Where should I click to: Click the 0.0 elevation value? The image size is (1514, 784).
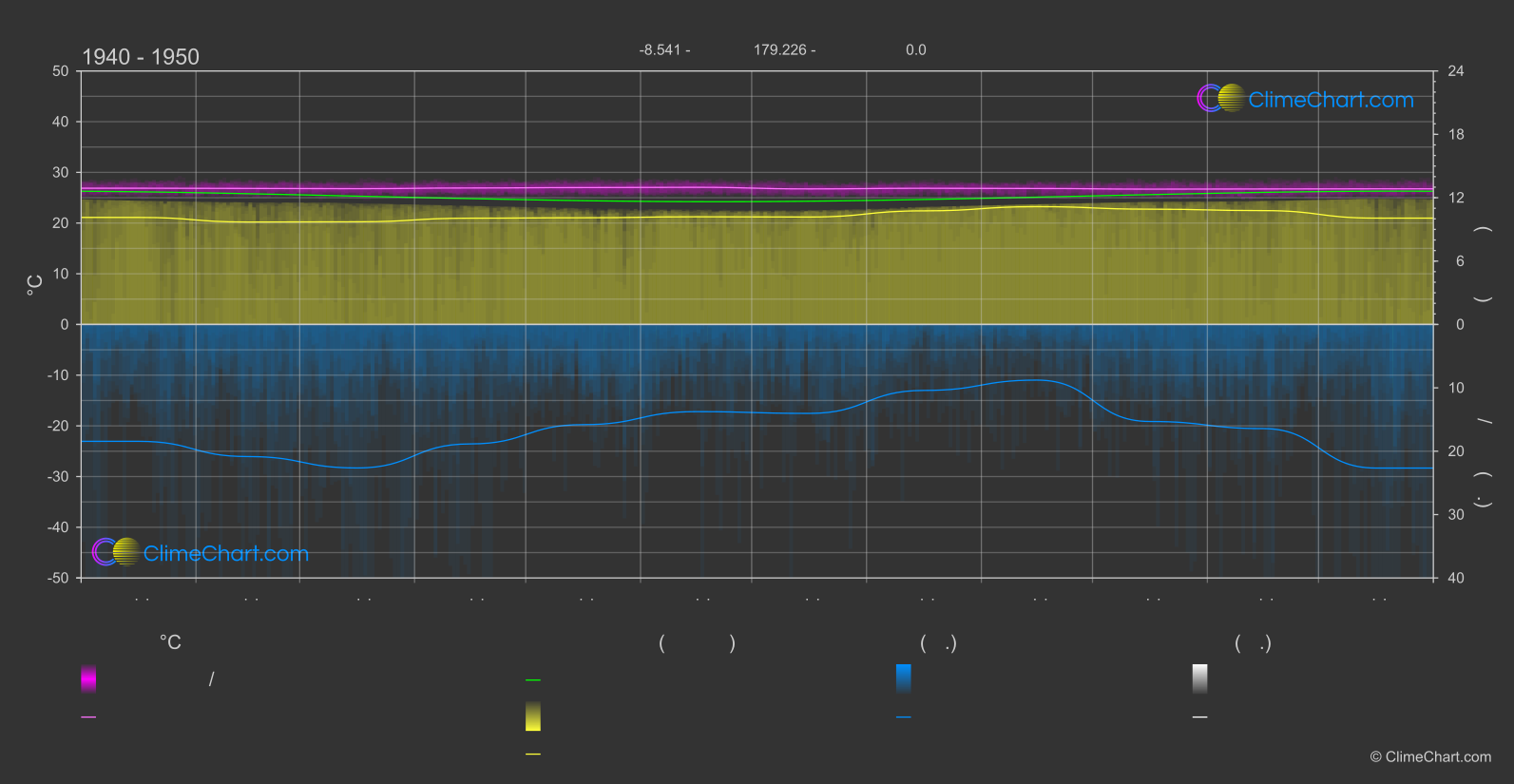tap(915, 50)
